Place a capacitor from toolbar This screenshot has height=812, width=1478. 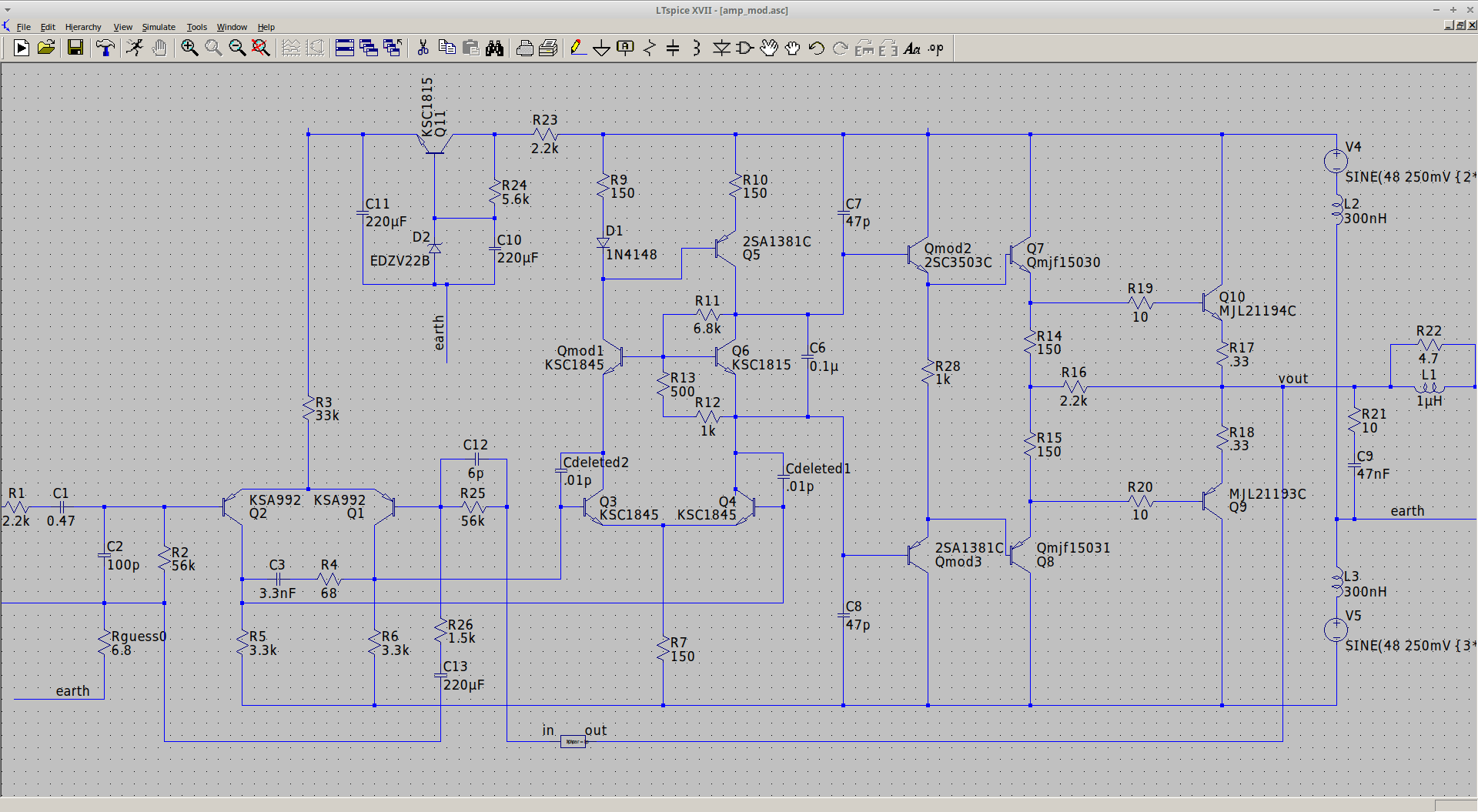pos(673,48)
